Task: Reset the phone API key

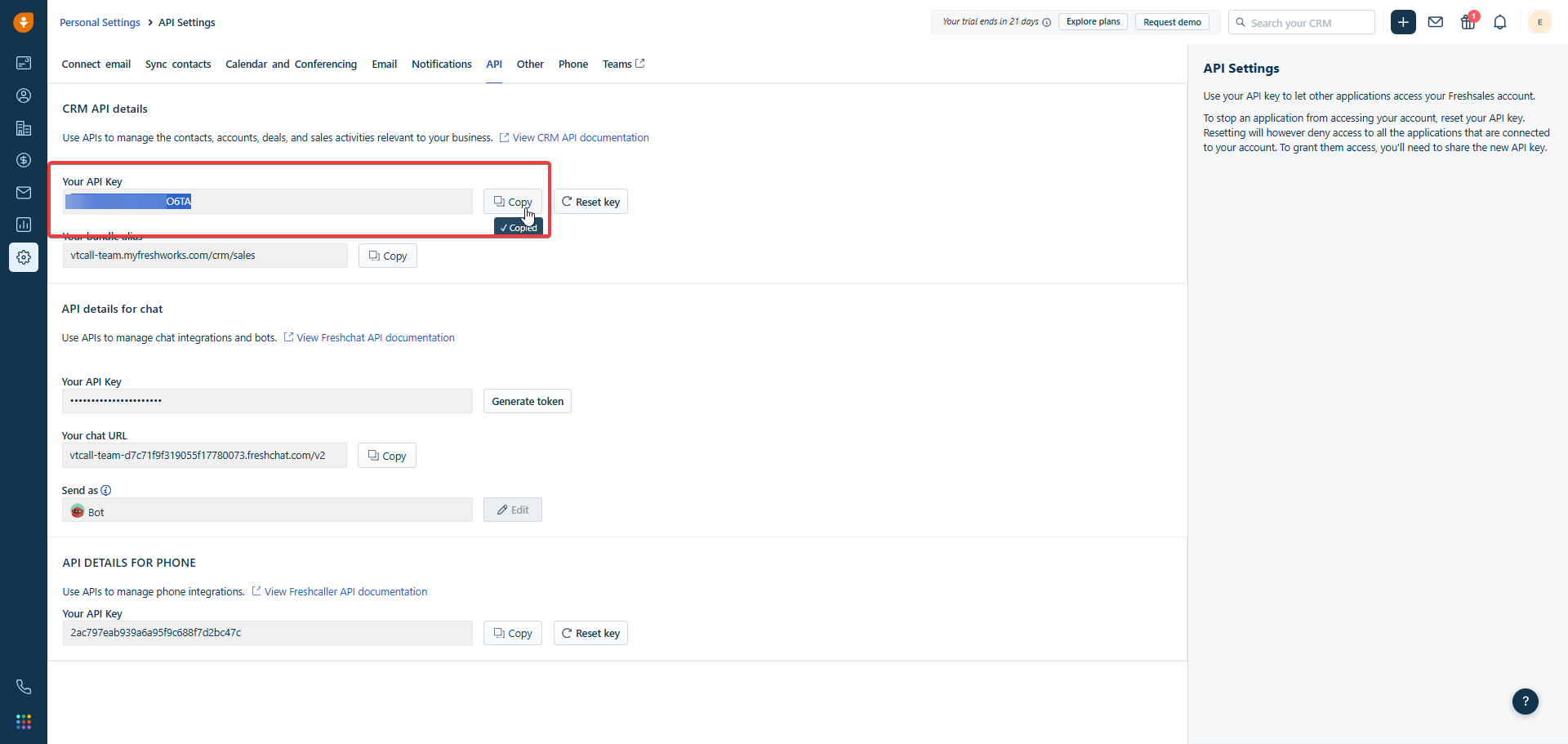Action: coord(590,633)
